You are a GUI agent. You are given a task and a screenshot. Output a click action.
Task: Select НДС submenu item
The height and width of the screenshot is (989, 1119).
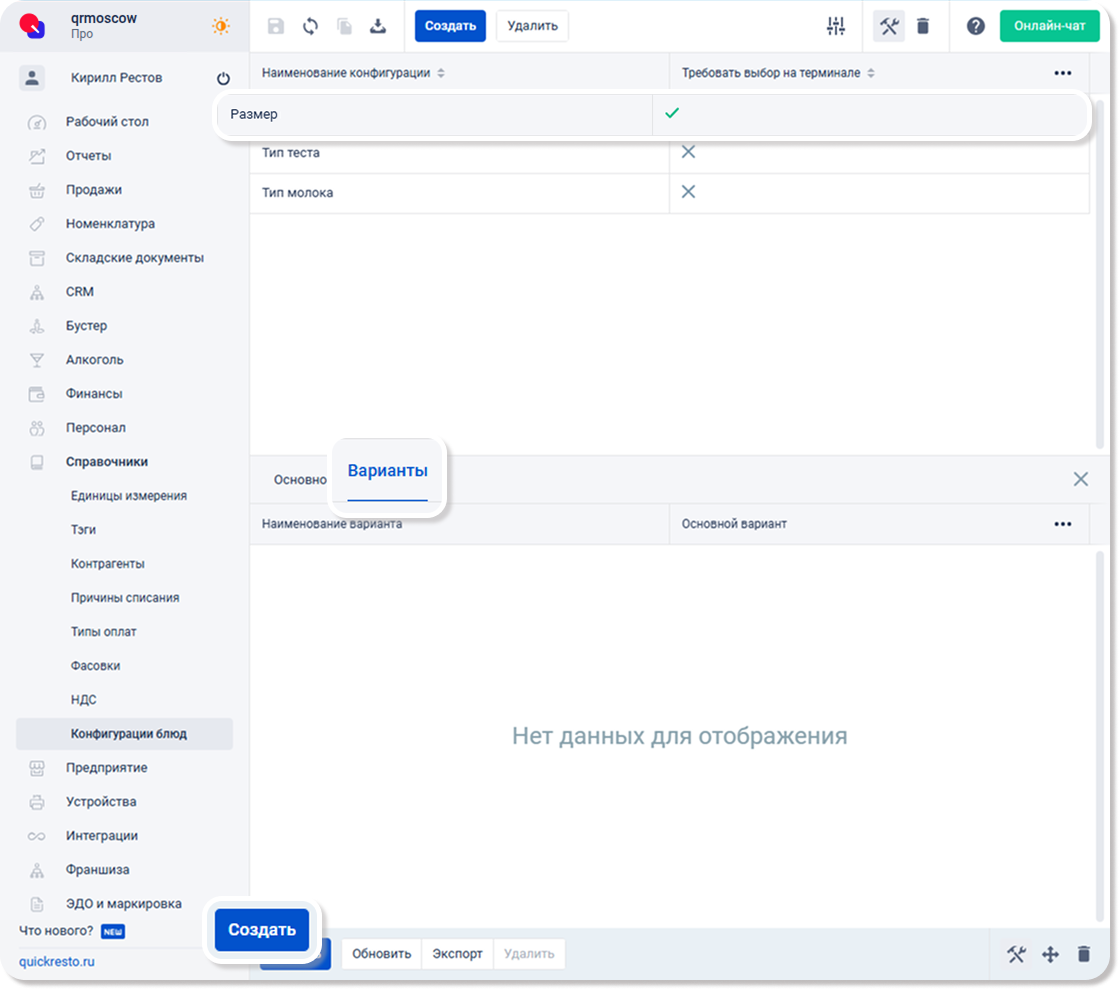coord(83,700)
